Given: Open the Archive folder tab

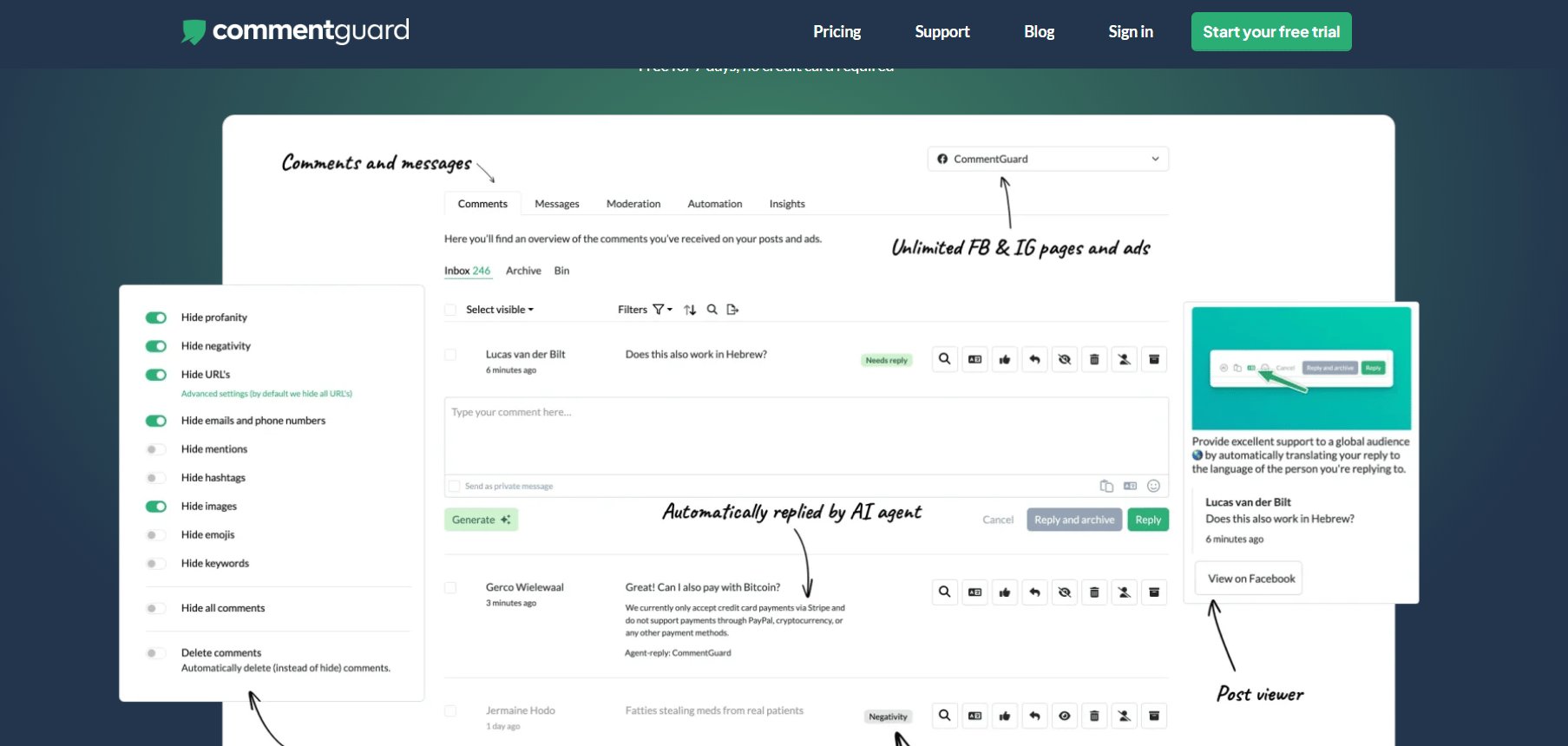Looking at the screenshot, I should point(523,271).
